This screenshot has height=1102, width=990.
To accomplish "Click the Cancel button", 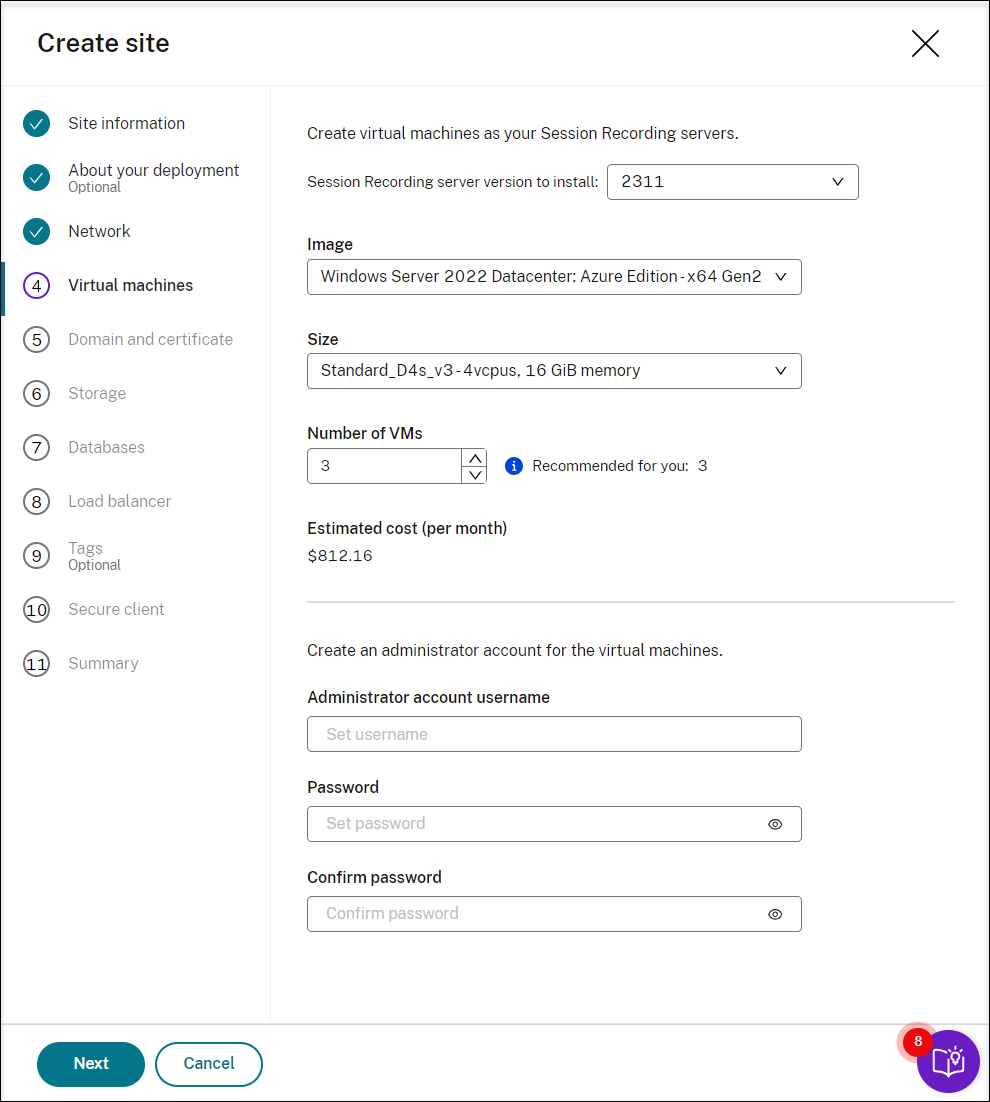I will click(209, 1064).
